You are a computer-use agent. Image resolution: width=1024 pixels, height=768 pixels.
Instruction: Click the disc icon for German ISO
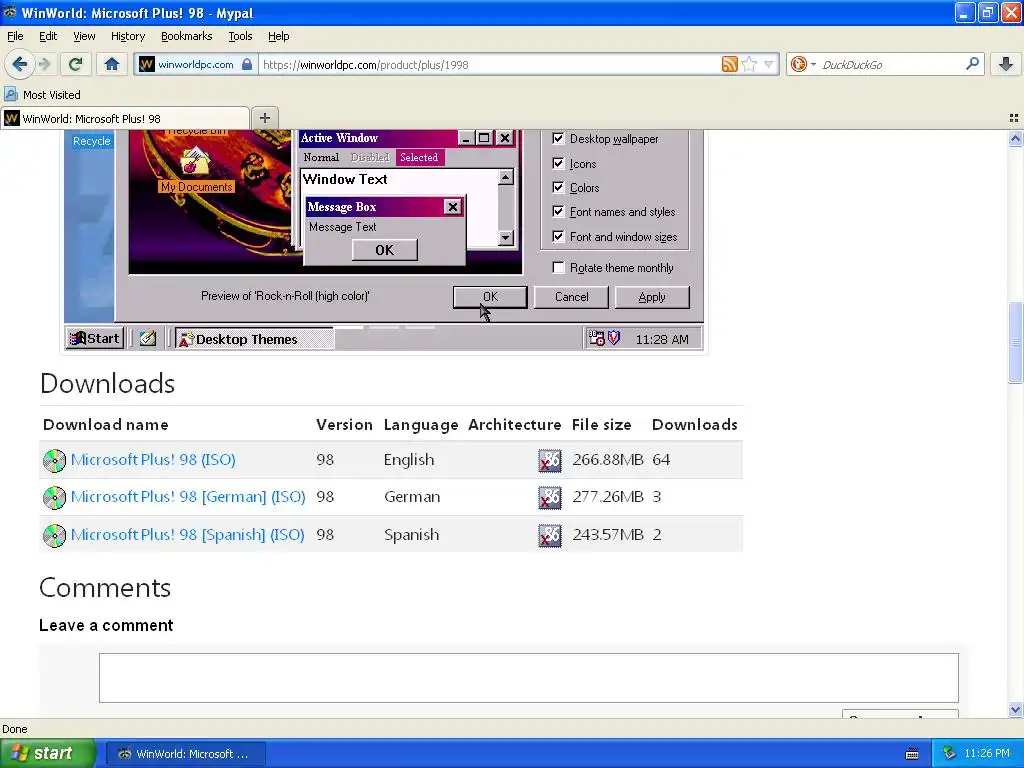tap(54, 498)
